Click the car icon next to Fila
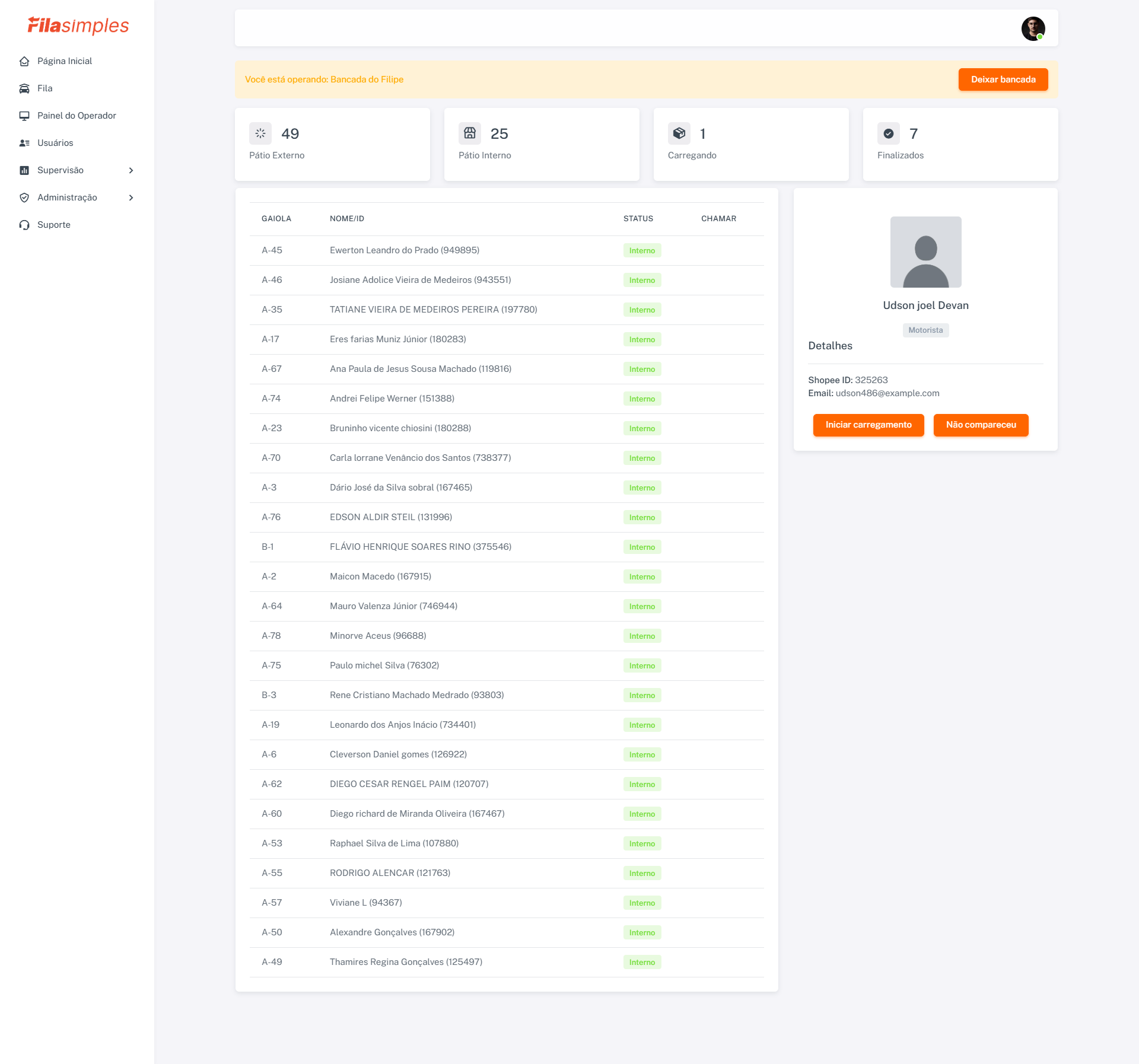Screen dimensions: 1139x1064 coord(24,88)
